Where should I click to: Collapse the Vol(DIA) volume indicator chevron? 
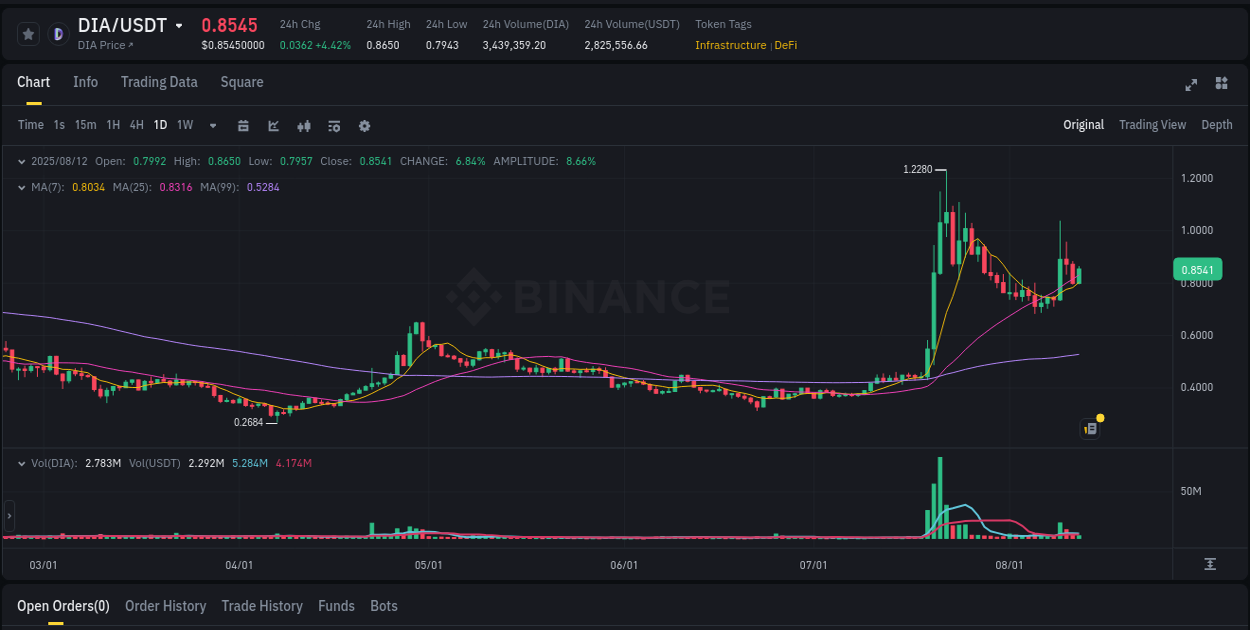pos(22,463)
